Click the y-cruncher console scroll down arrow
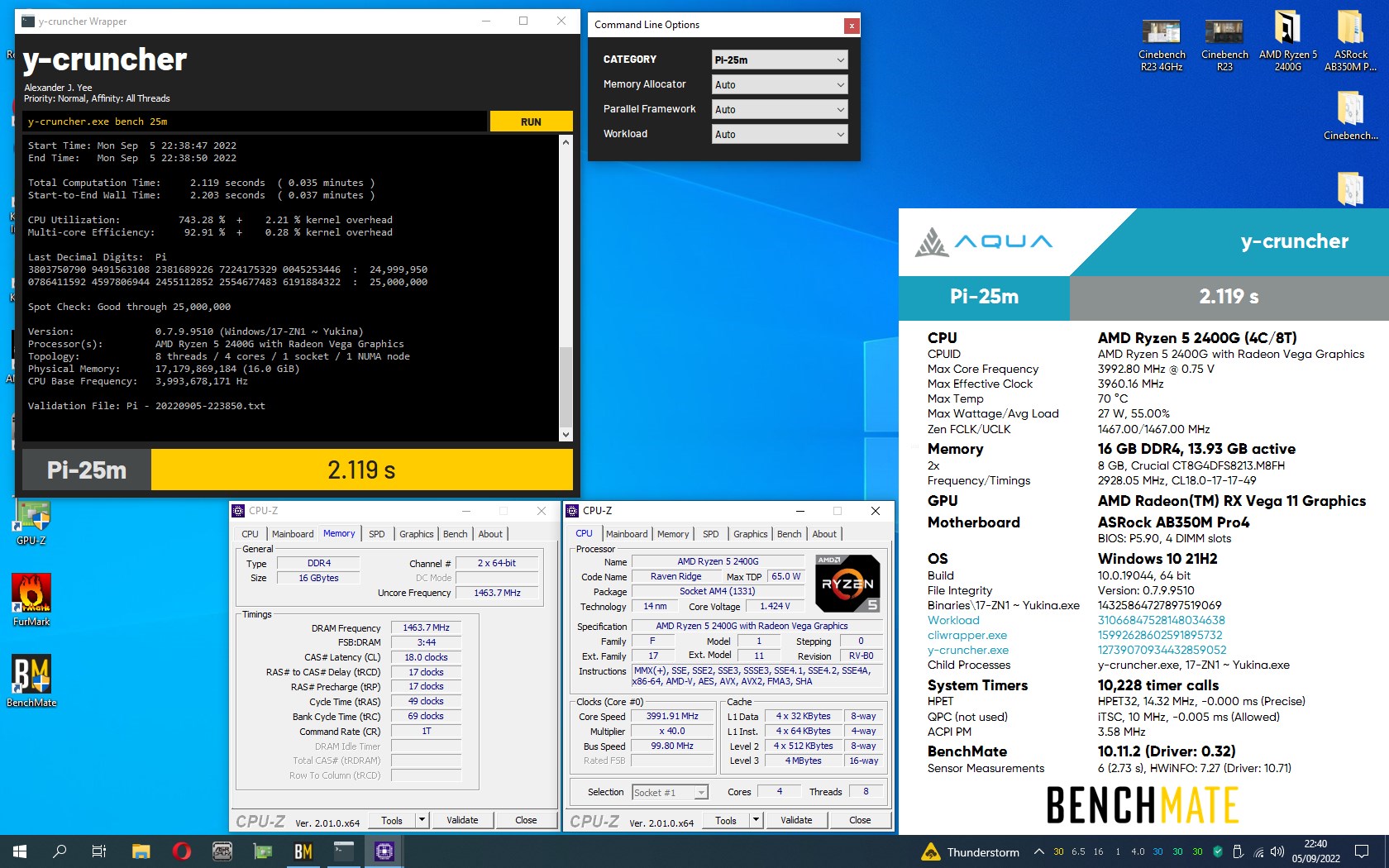Screen dimensions: 1389x868 point(566,434)
